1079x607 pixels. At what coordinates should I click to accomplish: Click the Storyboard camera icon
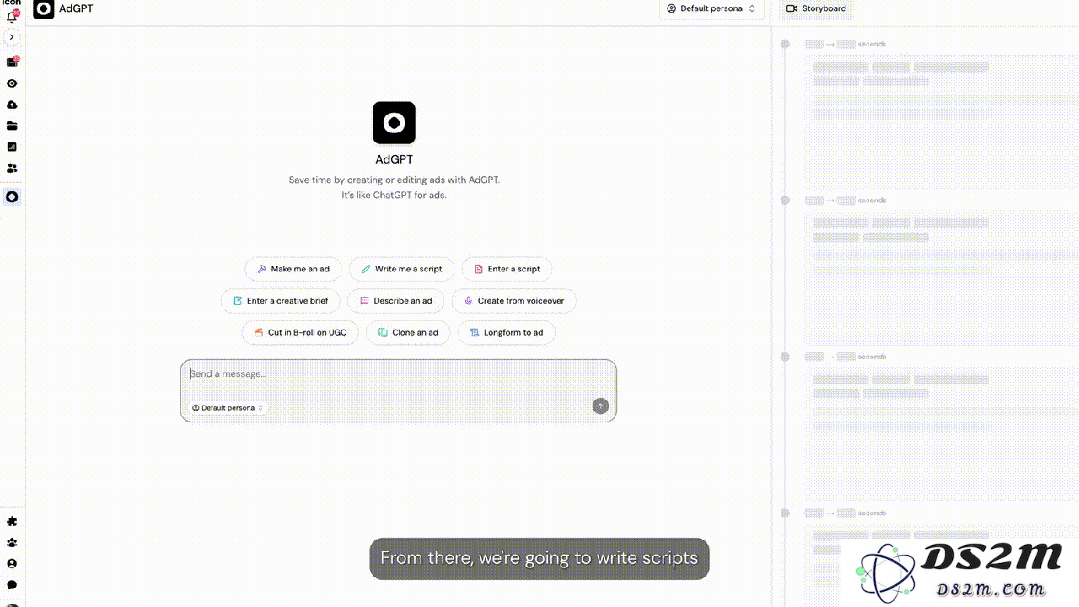791,9
